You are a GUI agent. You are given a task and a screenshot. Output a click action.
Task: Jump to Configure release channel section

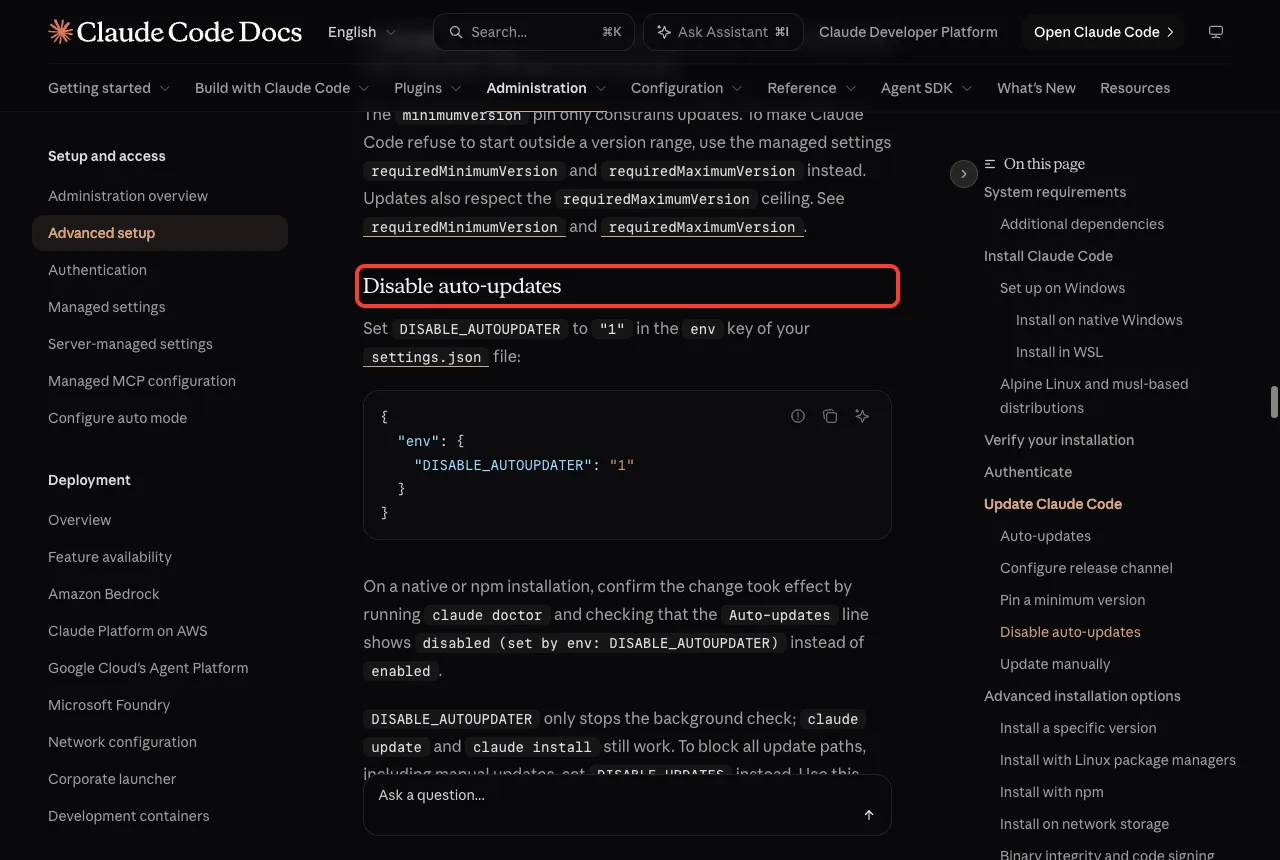click(x=1086, y=568)
